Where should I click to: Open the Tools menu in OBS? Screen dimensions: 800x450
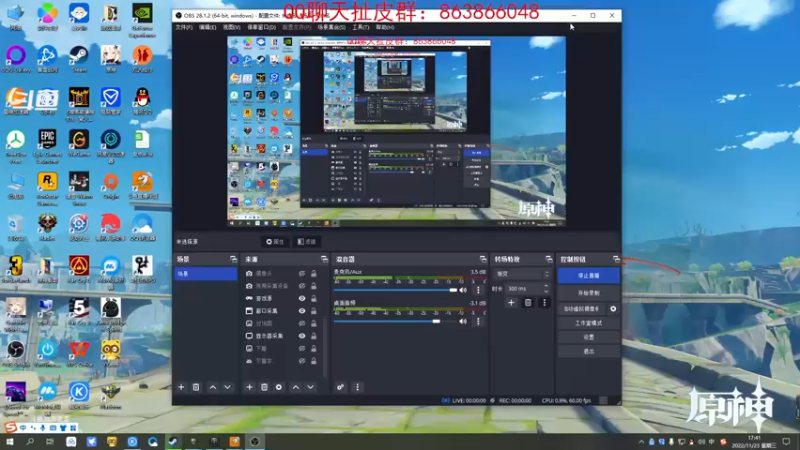[x=360, y=27]
